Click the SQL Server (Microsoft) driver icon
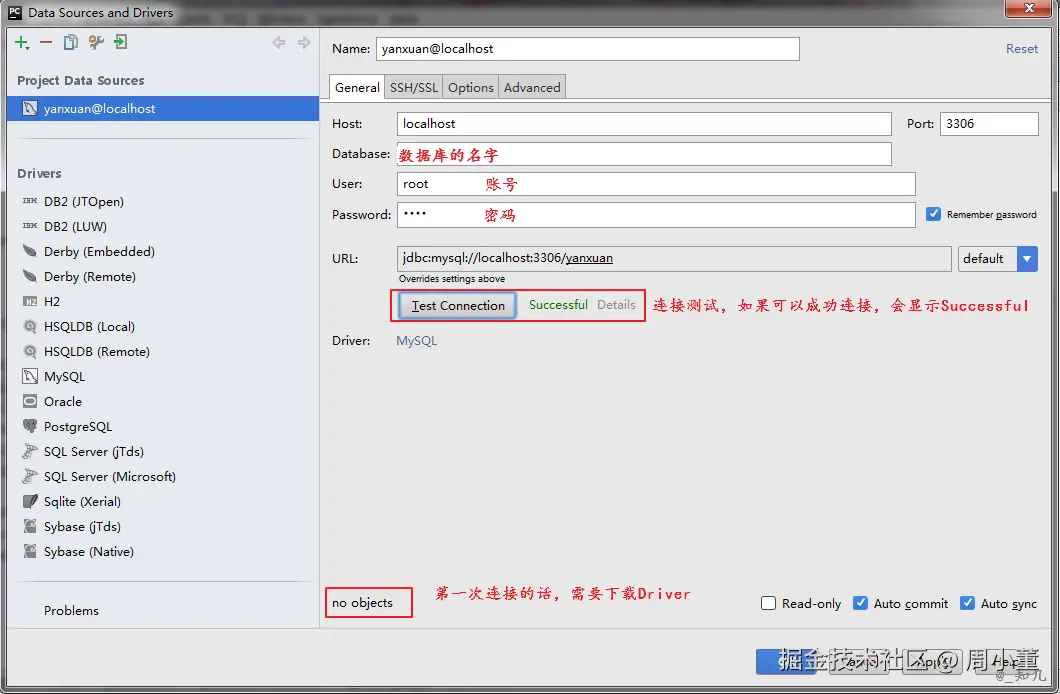The width and height of the screenshot is (1060, 694). pos(30,476)
